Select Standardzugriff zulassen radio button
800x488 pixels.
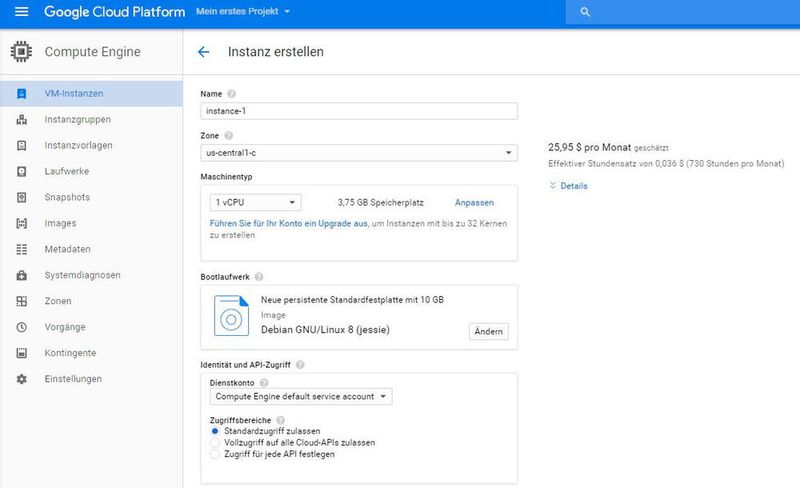(215, 431)
